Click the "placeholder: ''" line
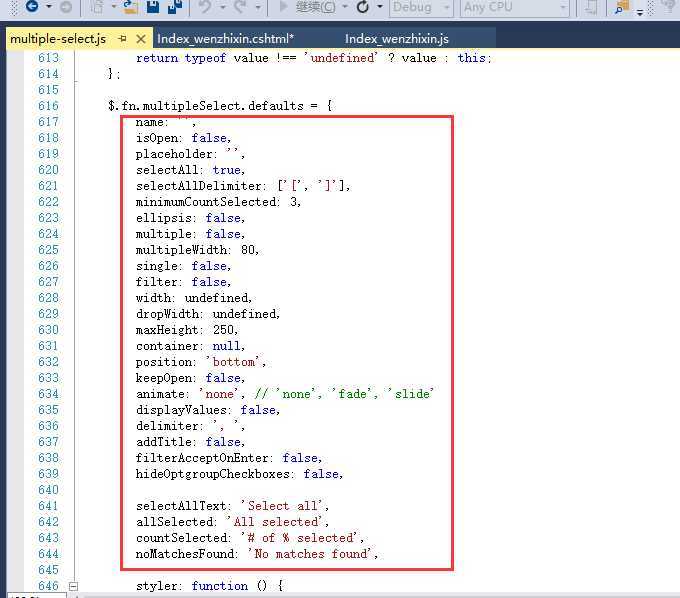680x598 pixels. click(190, 154)
